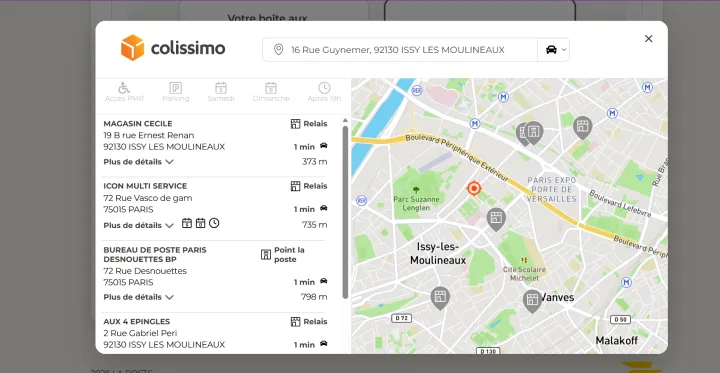Image resolution: width=720 pixels, height=373 pixels.
Task: Expand Plus de détails for ICON MULTI SERVICE
Action: point(138,225)
